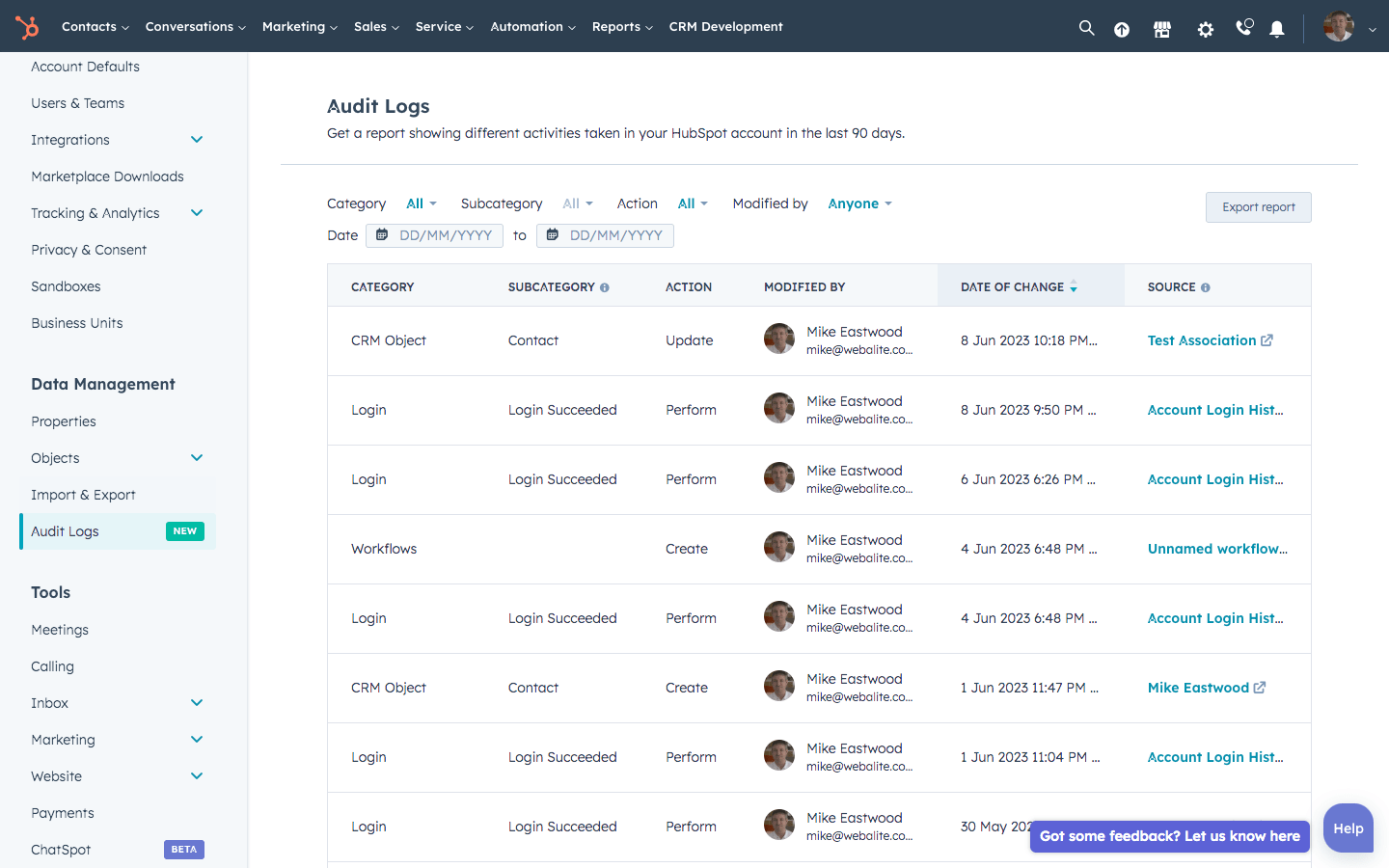
Task: Click the end date DD/MM/YYYY field
Action: 605,235
